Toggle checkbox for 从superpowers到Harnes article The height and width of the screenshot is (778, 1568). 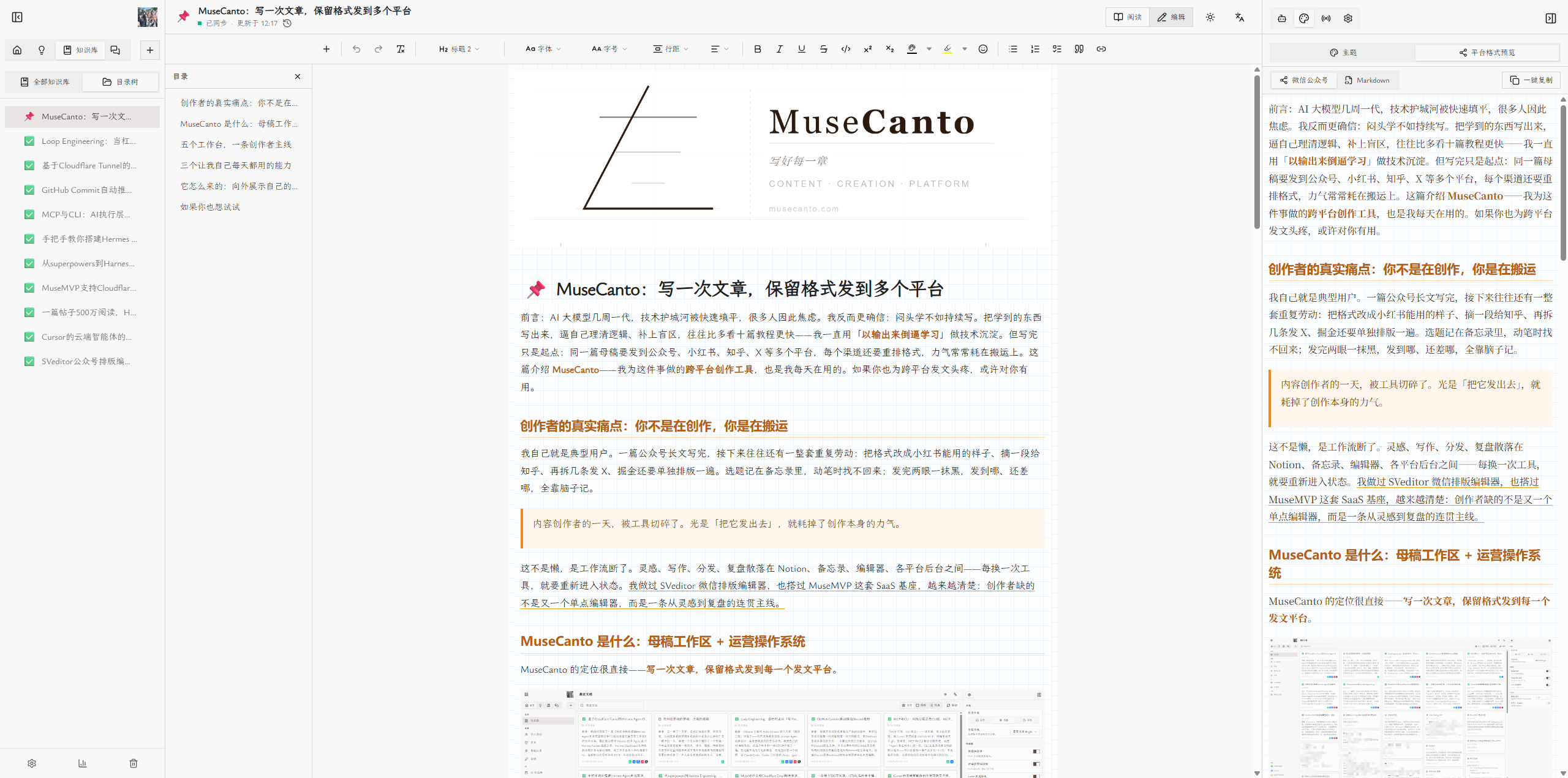29,263
